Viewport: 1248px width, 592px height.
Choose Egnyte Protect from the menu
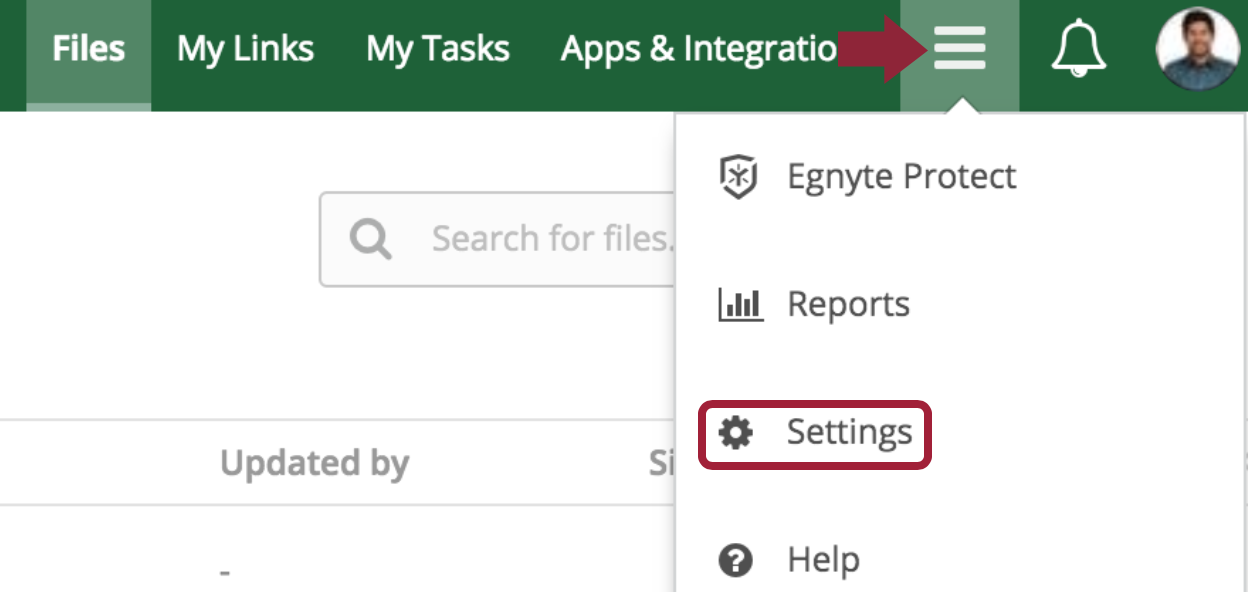901,177
